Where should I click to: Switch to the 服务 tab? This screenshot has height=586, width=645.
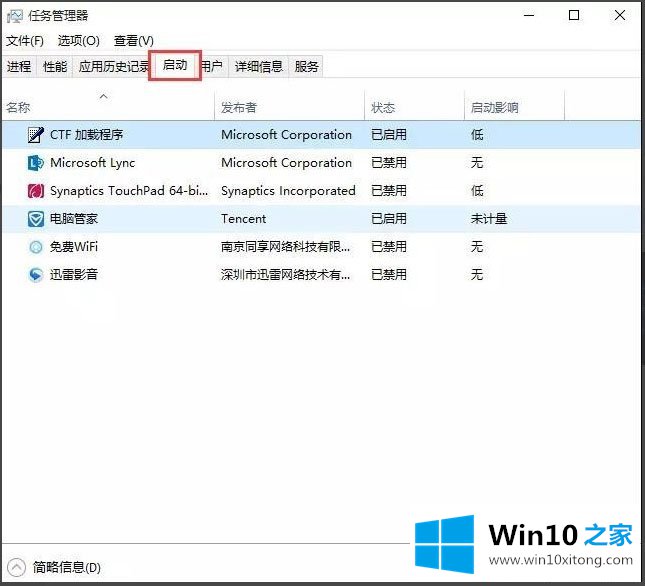click(306, 66)
